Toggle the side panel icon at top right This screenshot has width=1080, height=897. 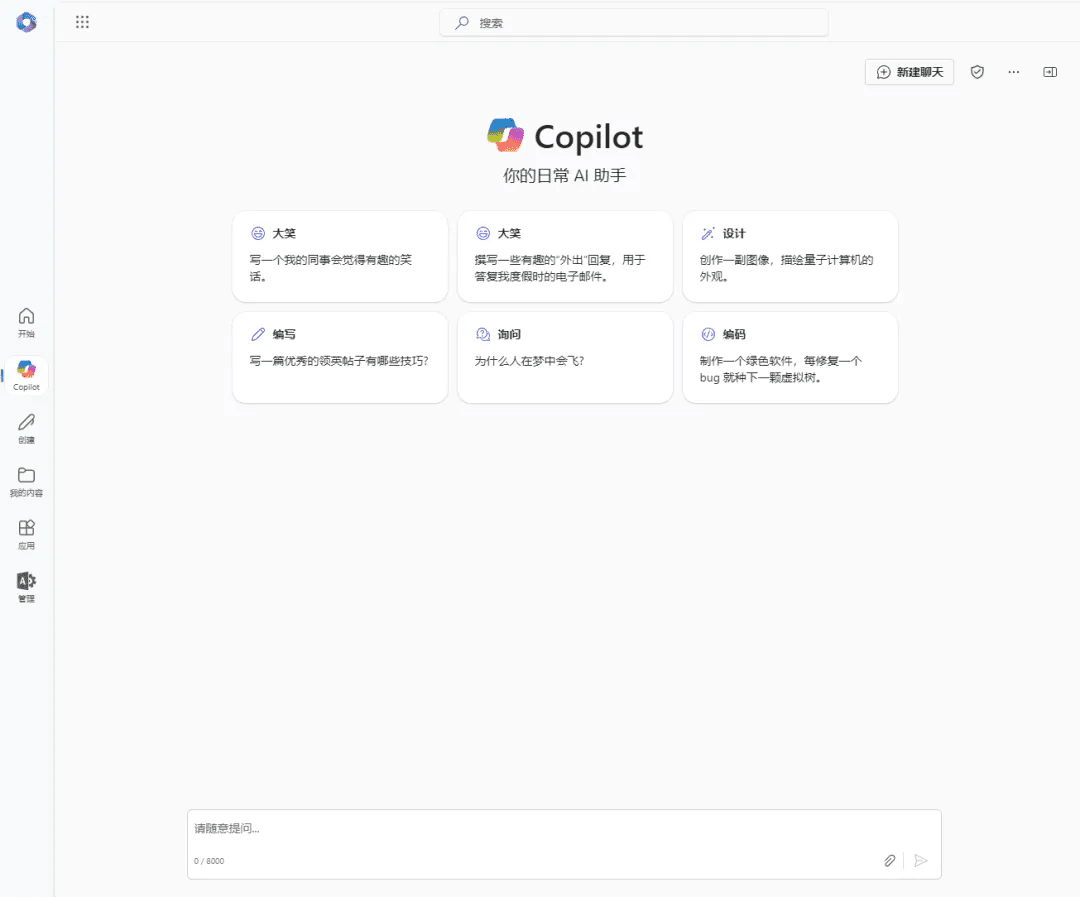tap(1050, 72)
